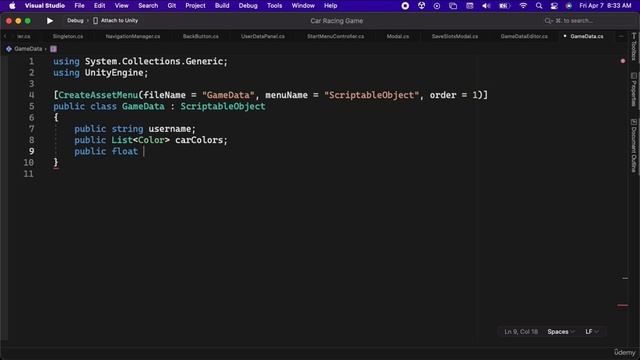This screenshot has width=640, height=360.
Task: Switch to the NavigationManager.cs tab
Action: click(133, 36)
